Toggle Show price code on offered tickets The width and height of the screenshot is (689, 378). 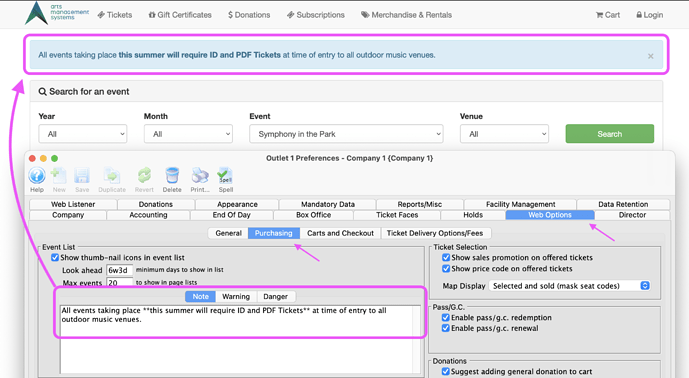pos(446,269)
